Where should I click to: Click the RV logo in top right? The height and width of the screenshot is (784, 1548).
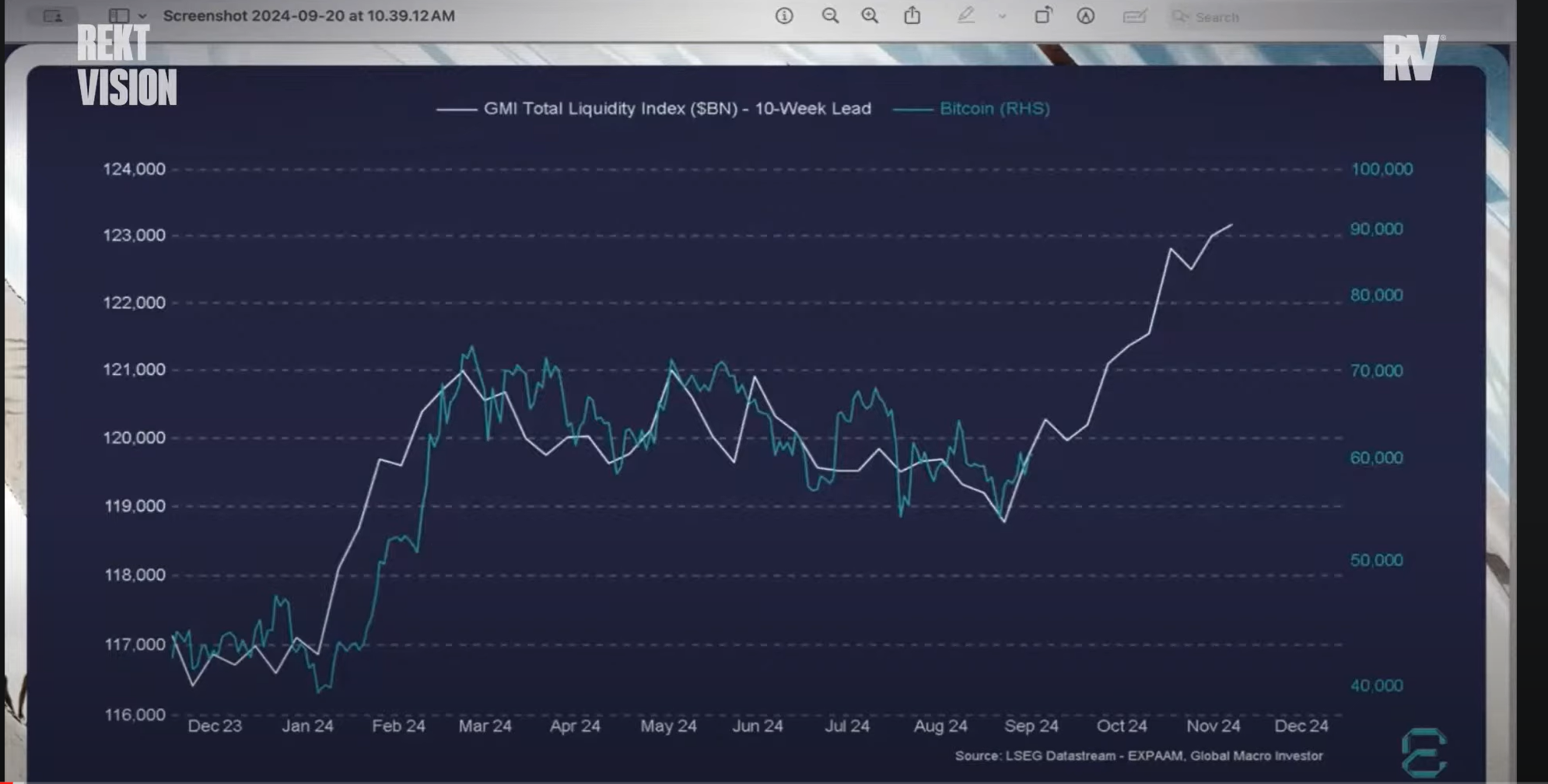click(1411, 58)
